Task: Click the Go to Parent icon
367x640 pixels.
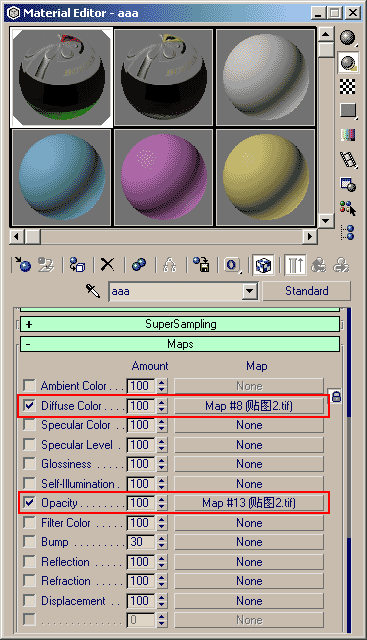Action: 318,265
